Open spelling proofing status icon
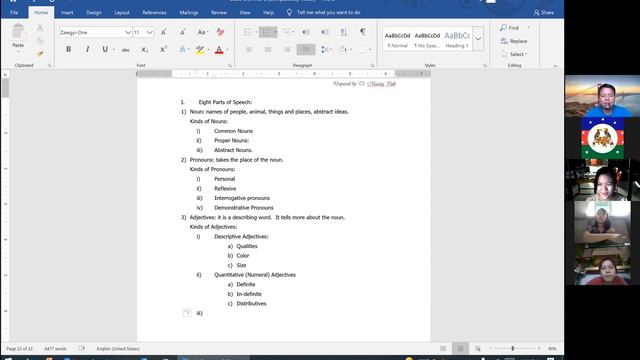Image resolution: width=640 pixels, height=360 pixels. click(x=82, y=349)
